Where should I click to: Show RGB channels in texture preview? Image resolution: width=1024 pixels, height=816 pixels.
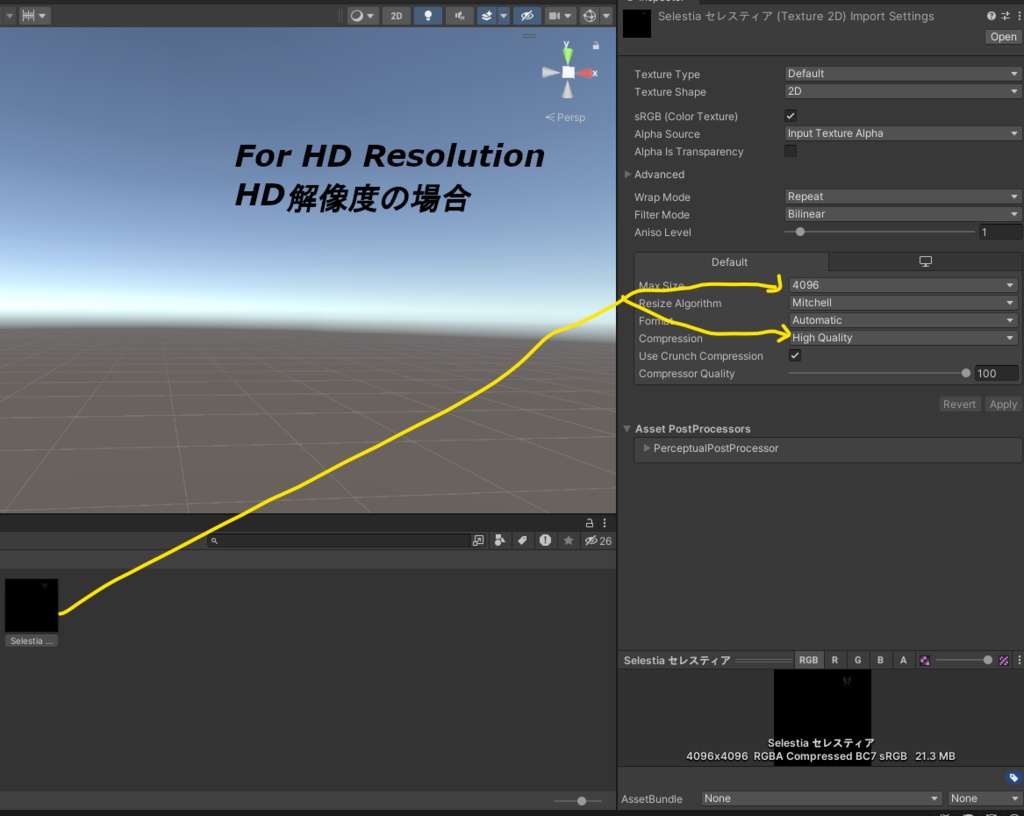[808, 660]
